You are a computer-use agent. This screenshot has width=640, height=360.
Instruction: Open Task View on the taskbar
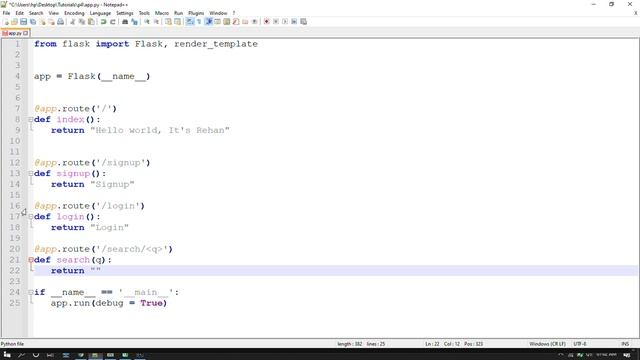coord(50,355)
